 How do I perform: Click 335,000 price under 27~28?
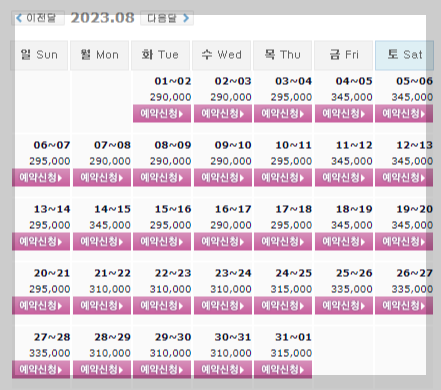click(x=50, y=353)
